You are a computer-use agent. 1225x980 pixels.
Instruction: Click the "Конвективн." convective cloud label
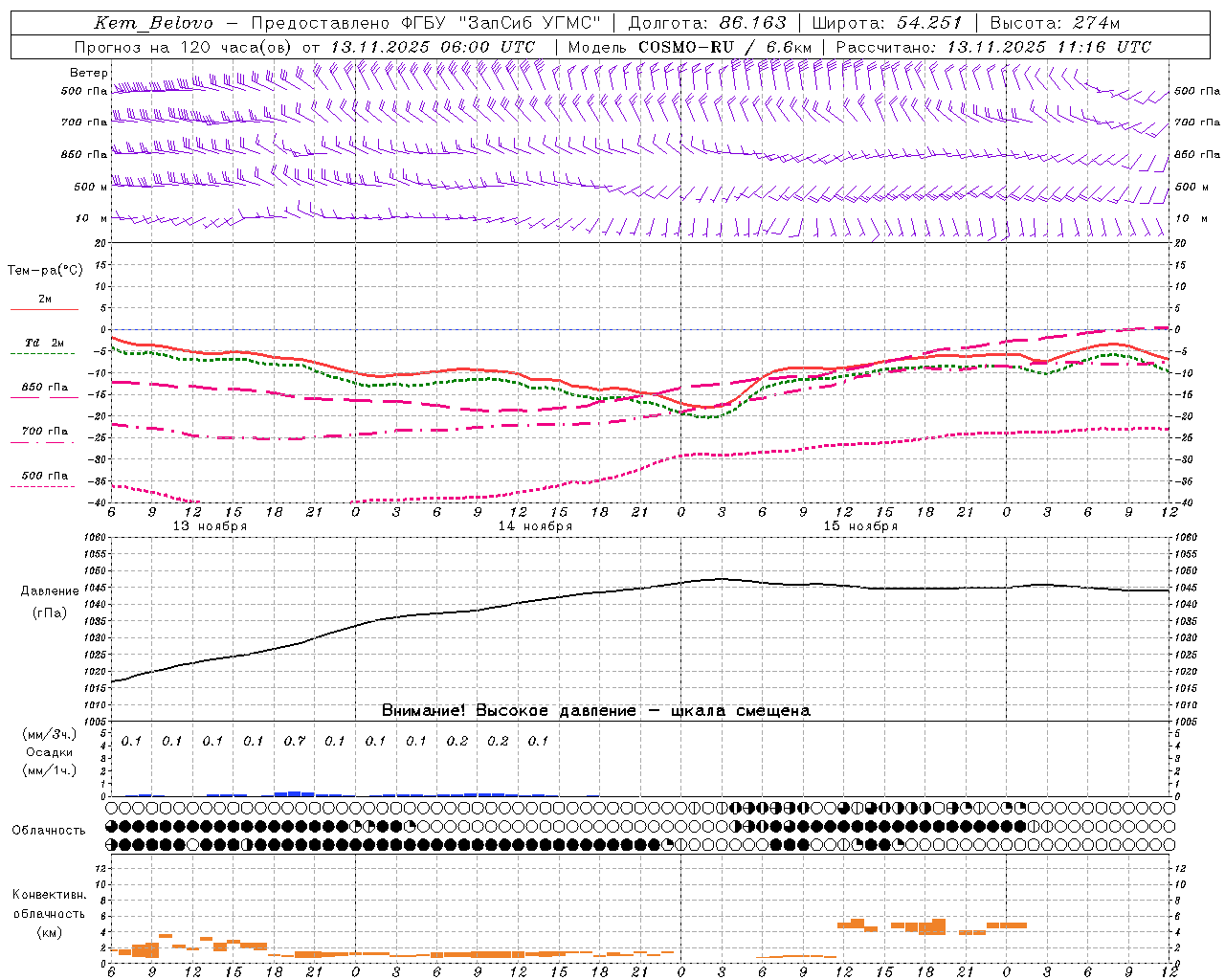[49, 895]
